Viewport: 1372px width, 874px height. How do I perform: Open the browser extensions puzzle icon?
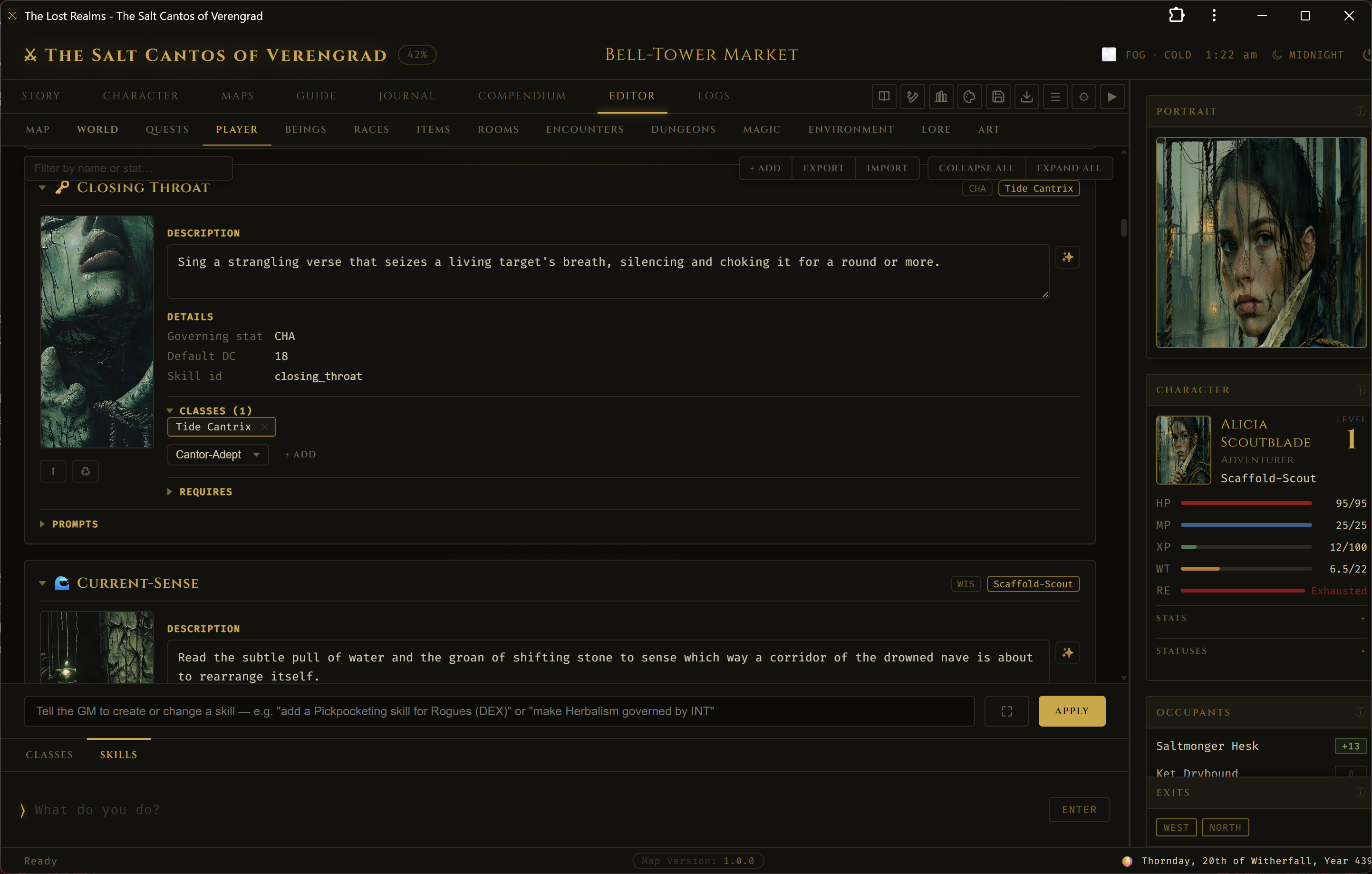(1177, 15)
